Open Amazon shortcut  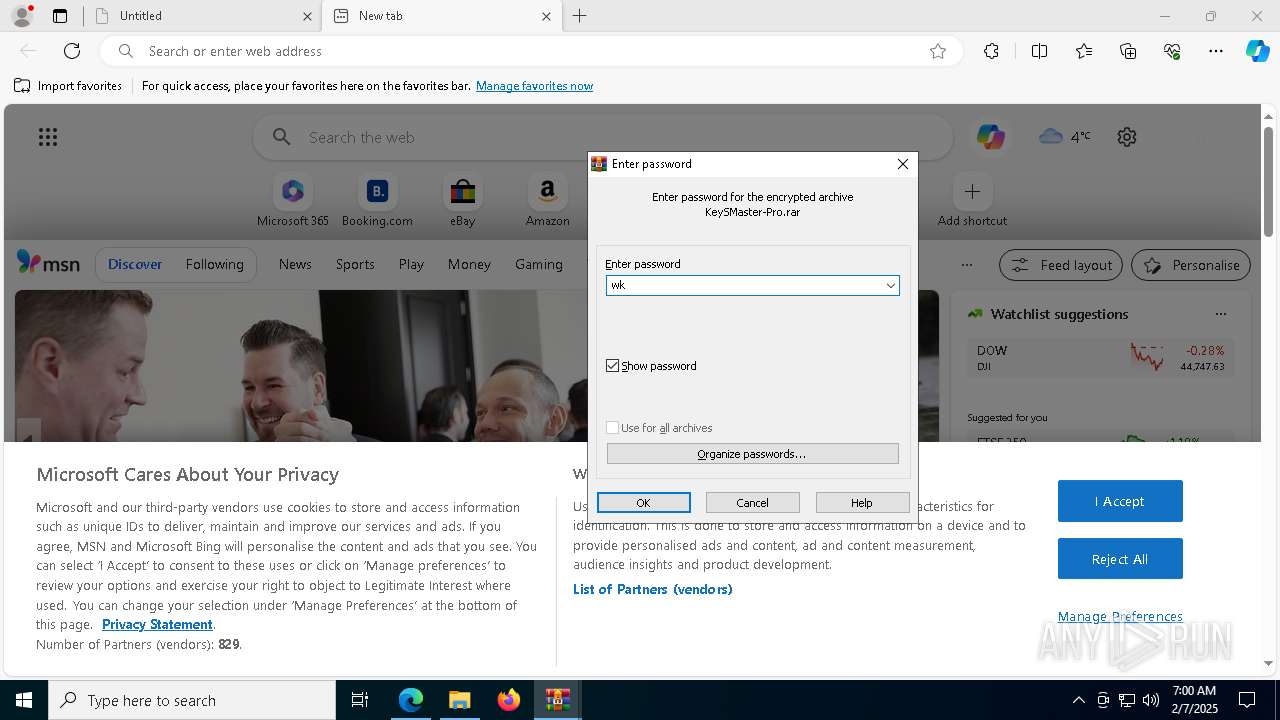tap(547, 201)
